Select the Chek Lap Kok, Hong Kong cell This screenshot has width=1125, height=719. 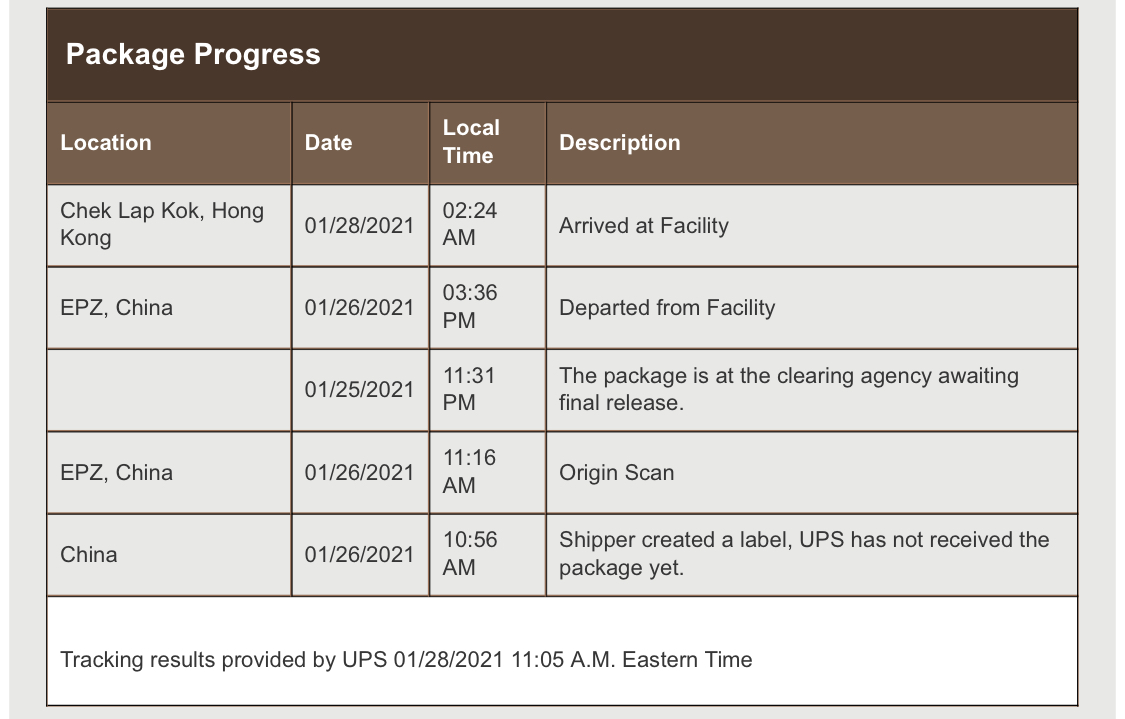pyautogui.click(x=161, y=224)
